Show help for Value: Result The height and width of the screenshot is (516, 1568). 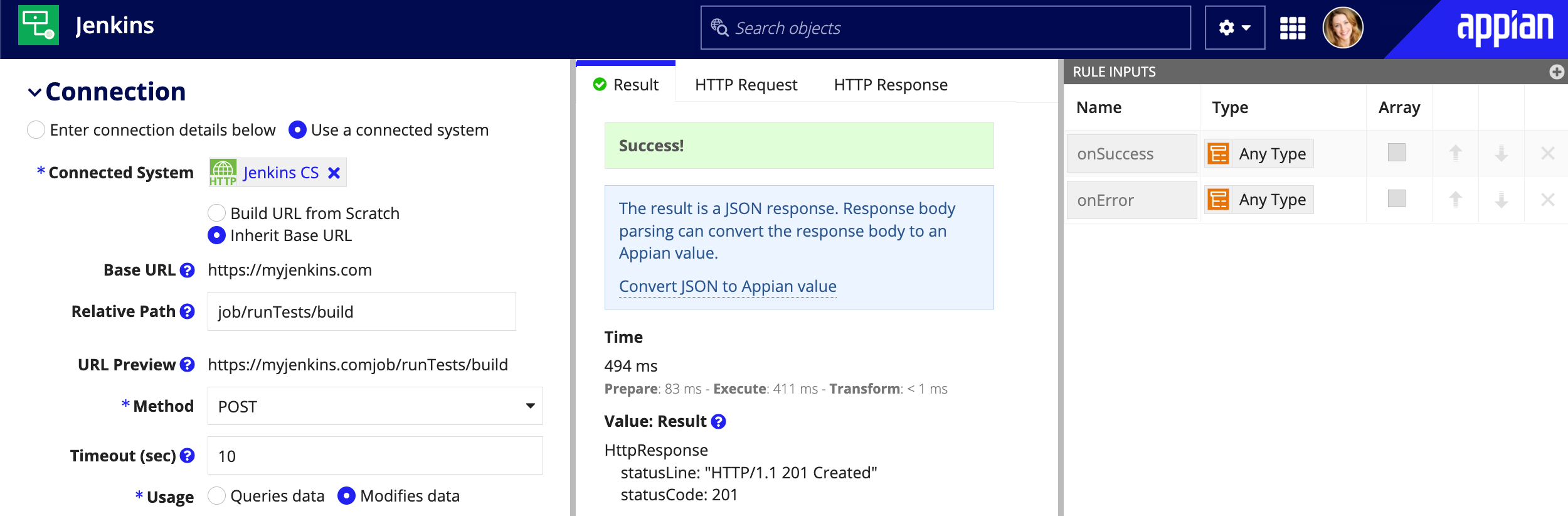718,422
